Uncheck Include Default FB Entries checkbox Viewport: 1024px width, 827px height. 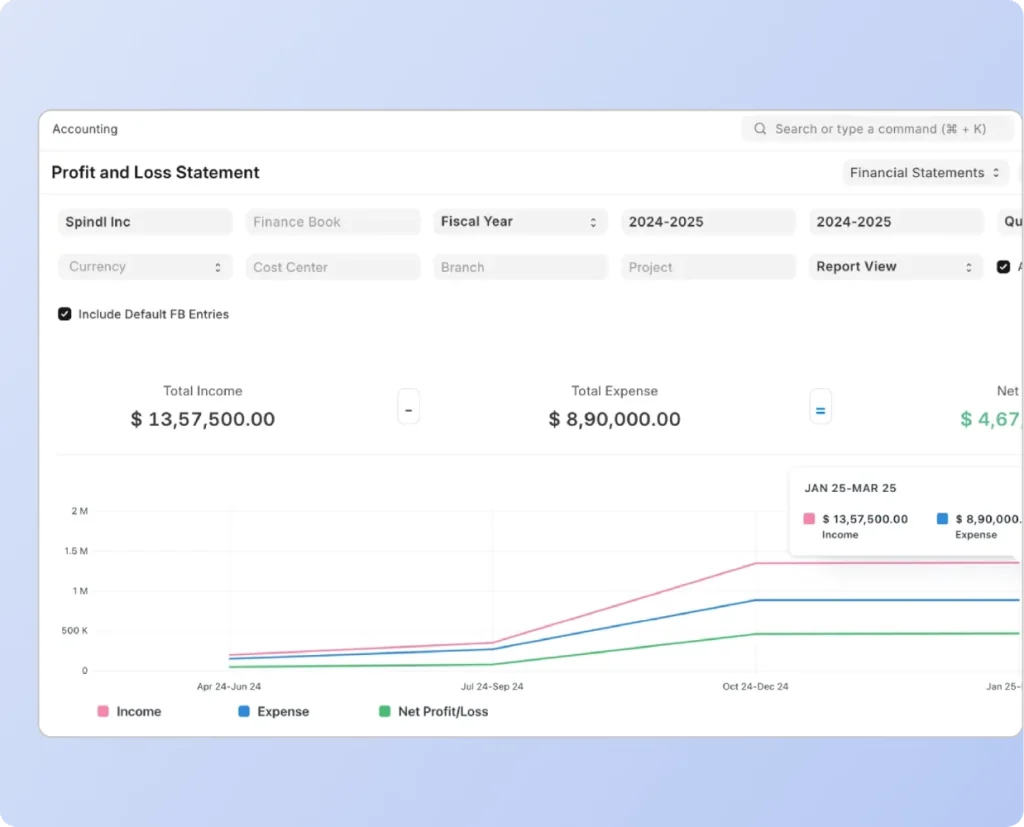pos(65,314)
